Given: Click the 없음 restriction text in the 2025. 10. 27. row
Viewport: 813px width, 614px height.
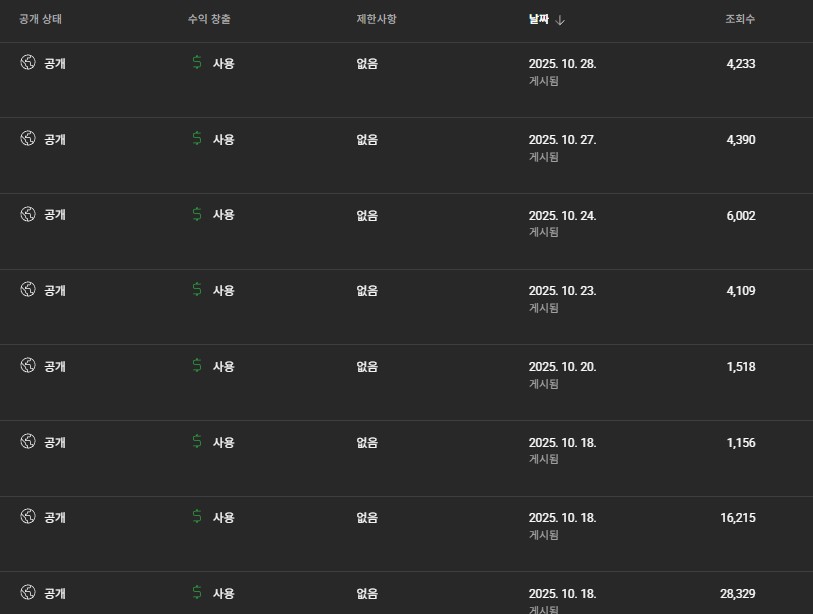Looking at the screenshot, I should coord(367,139).
